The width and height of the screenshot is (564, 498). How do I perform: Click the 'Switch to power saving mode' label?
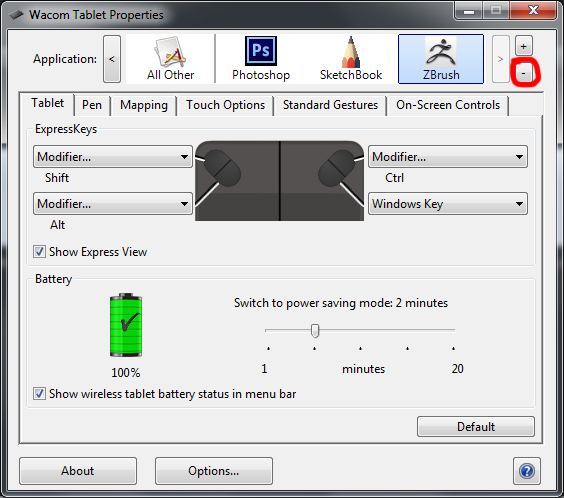click(x=341, y=303)
